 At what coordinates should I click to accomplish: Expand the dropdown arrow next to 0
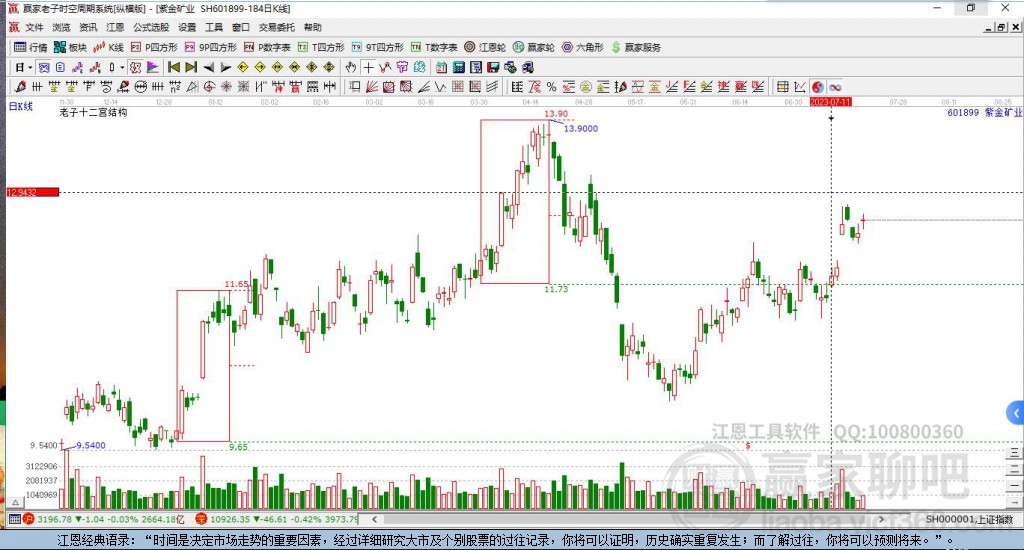[x=122, y=67]
